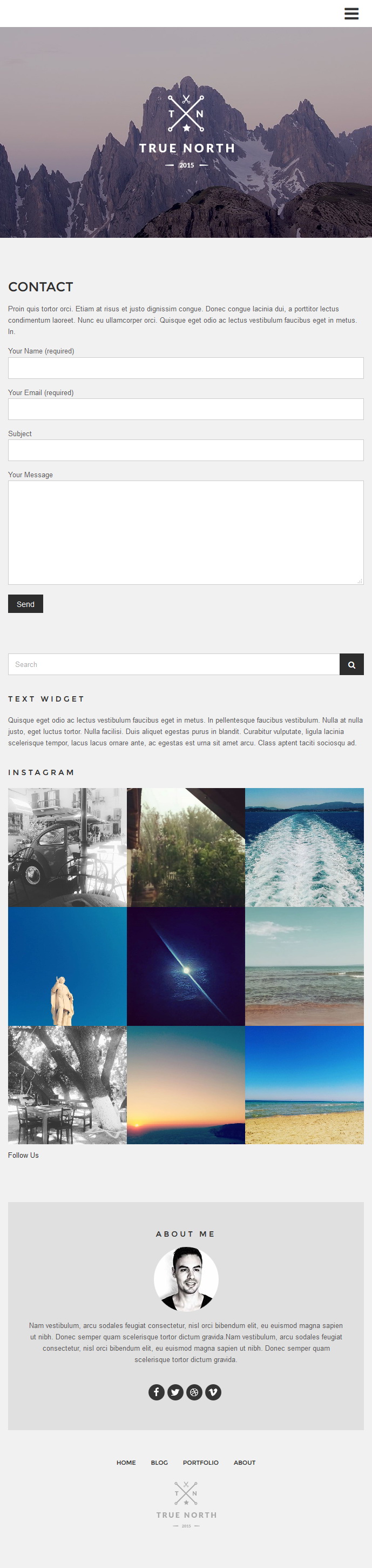Follow the Follow Us link
This screenshot has width=372, height=1568.
23,1155
